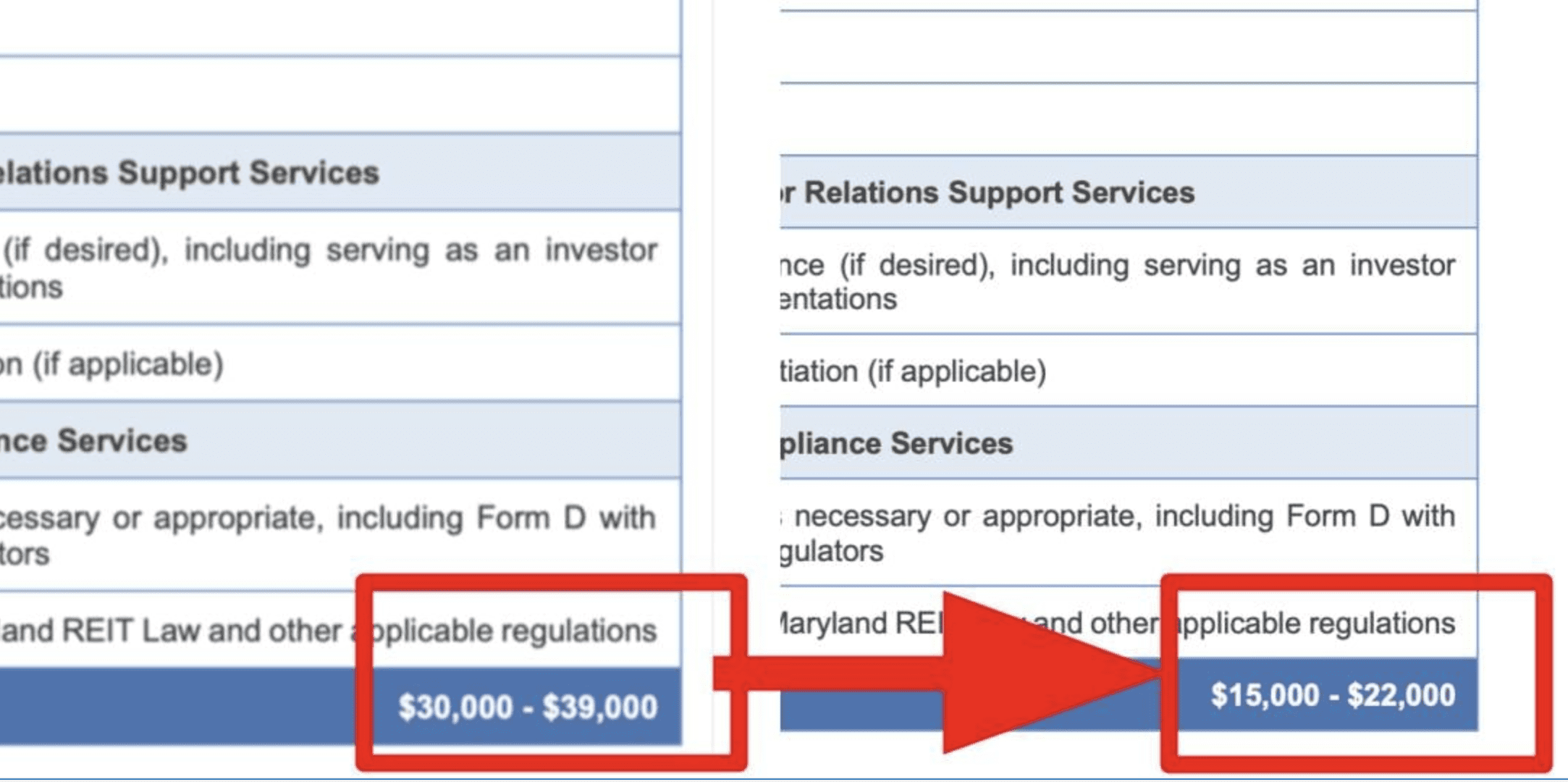Viewport: 1568px width, 782px height.
Task: Click the truncated word 'gulators'
Action: coord(832,552)
